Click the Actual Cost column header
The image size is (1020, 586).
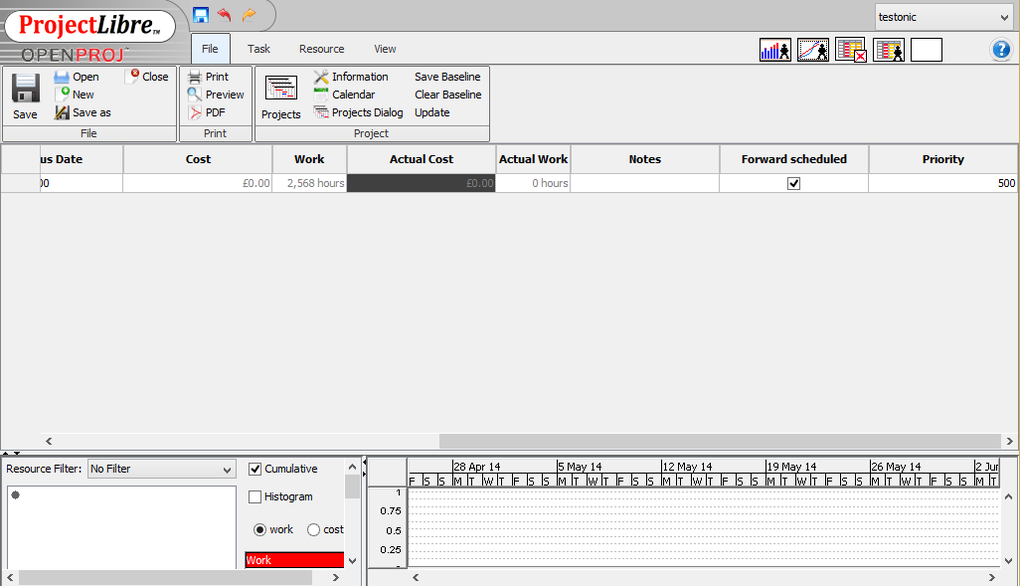click(421, 159)
